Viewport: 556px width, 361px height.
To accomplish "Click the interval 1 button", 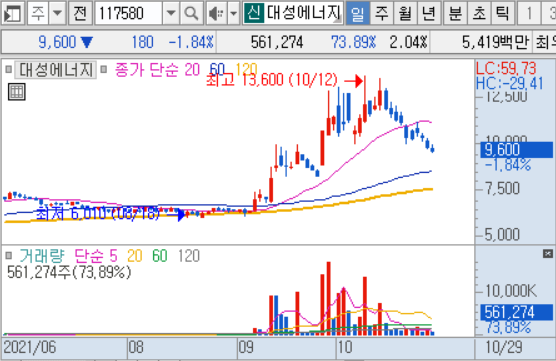I will coord(529,13).
